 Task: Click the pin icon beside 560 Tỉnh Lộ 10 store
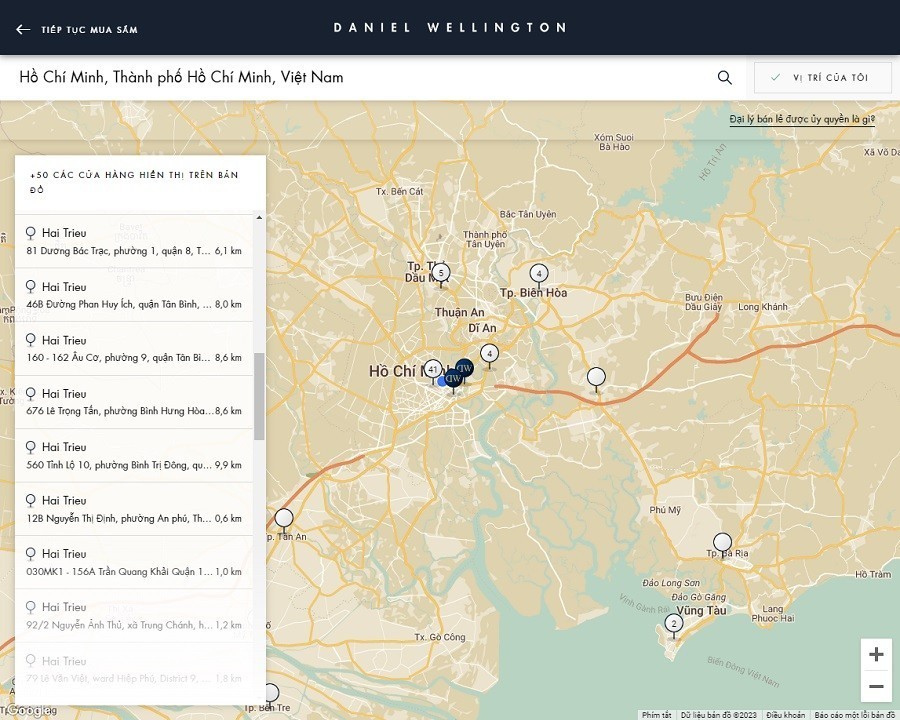point(31,447)
